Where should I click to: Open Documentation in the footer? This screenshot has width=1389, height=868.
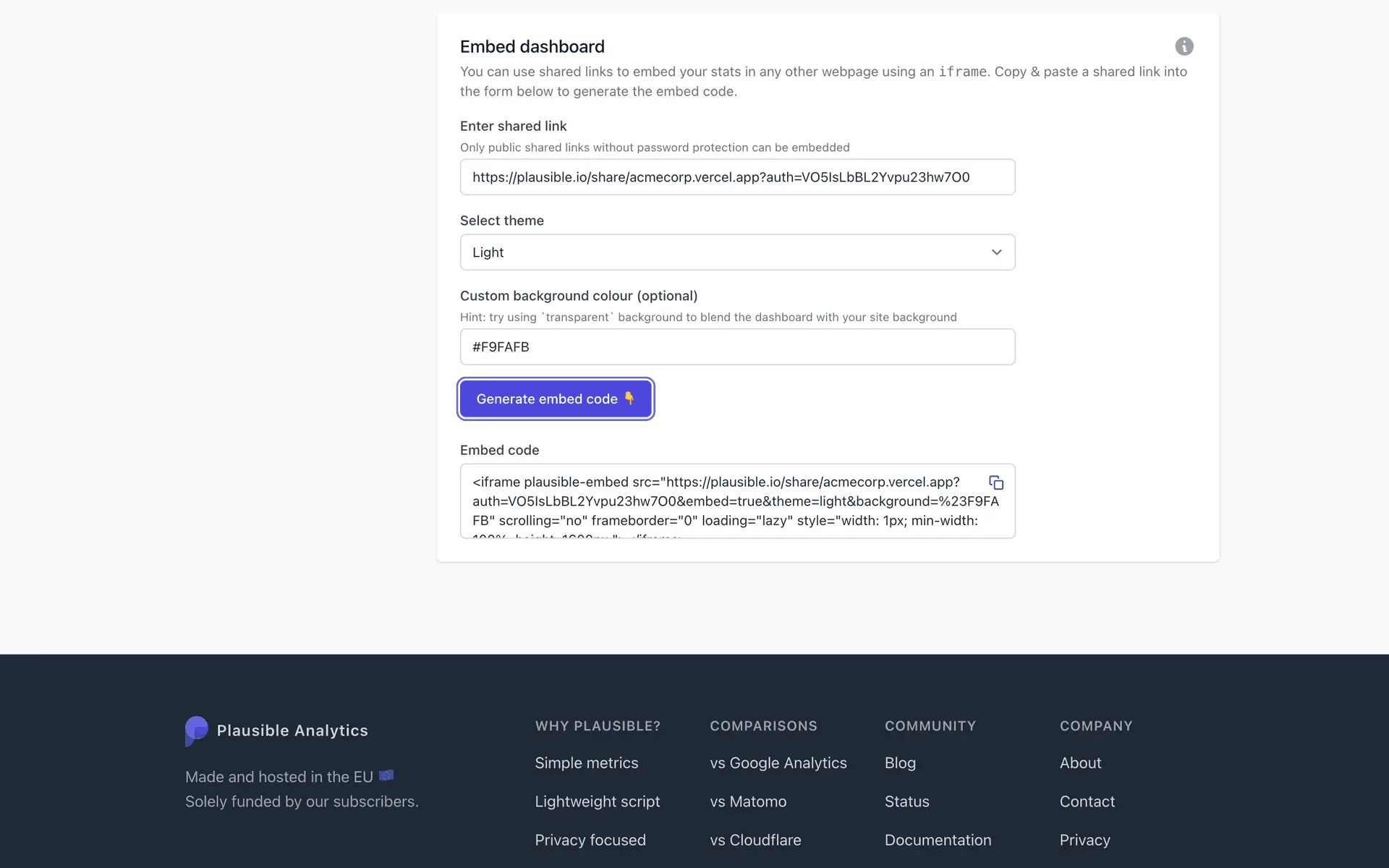[938, 840]
